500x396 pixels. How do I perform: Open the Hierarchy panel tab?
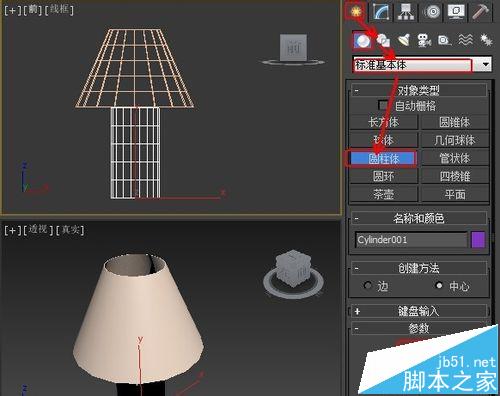tap(406, 12)
